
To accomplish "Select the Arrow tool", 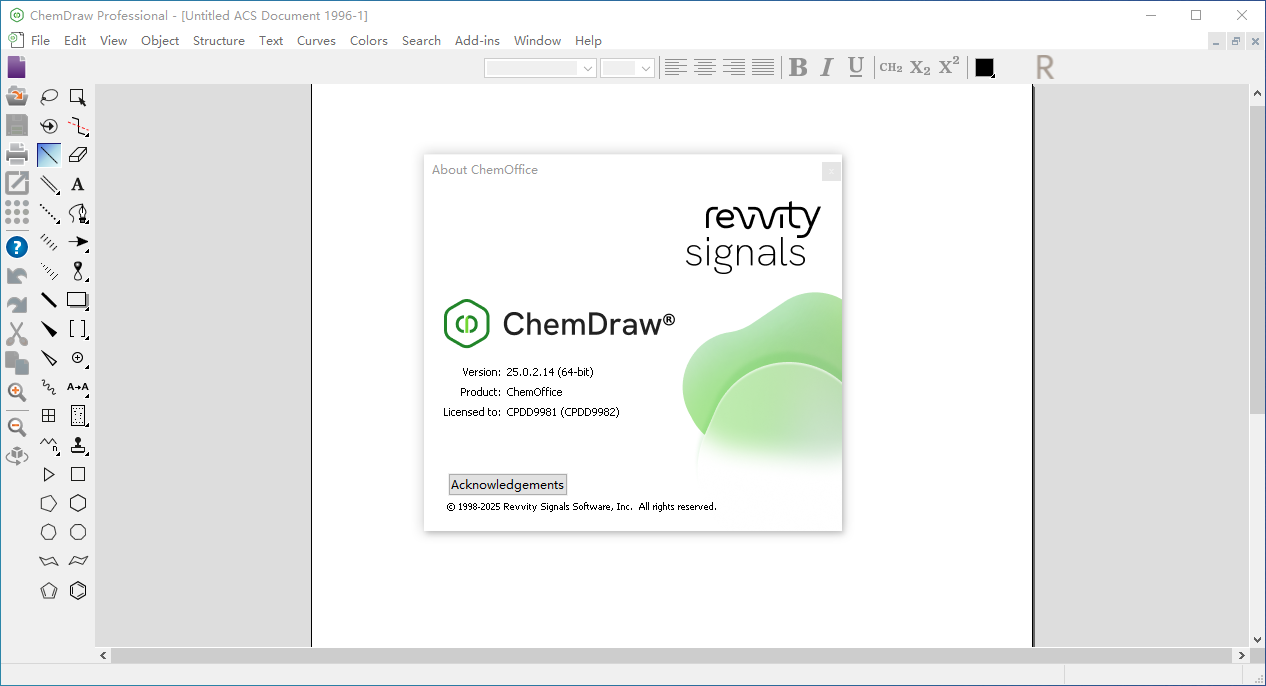I will (x=78, y=242).
